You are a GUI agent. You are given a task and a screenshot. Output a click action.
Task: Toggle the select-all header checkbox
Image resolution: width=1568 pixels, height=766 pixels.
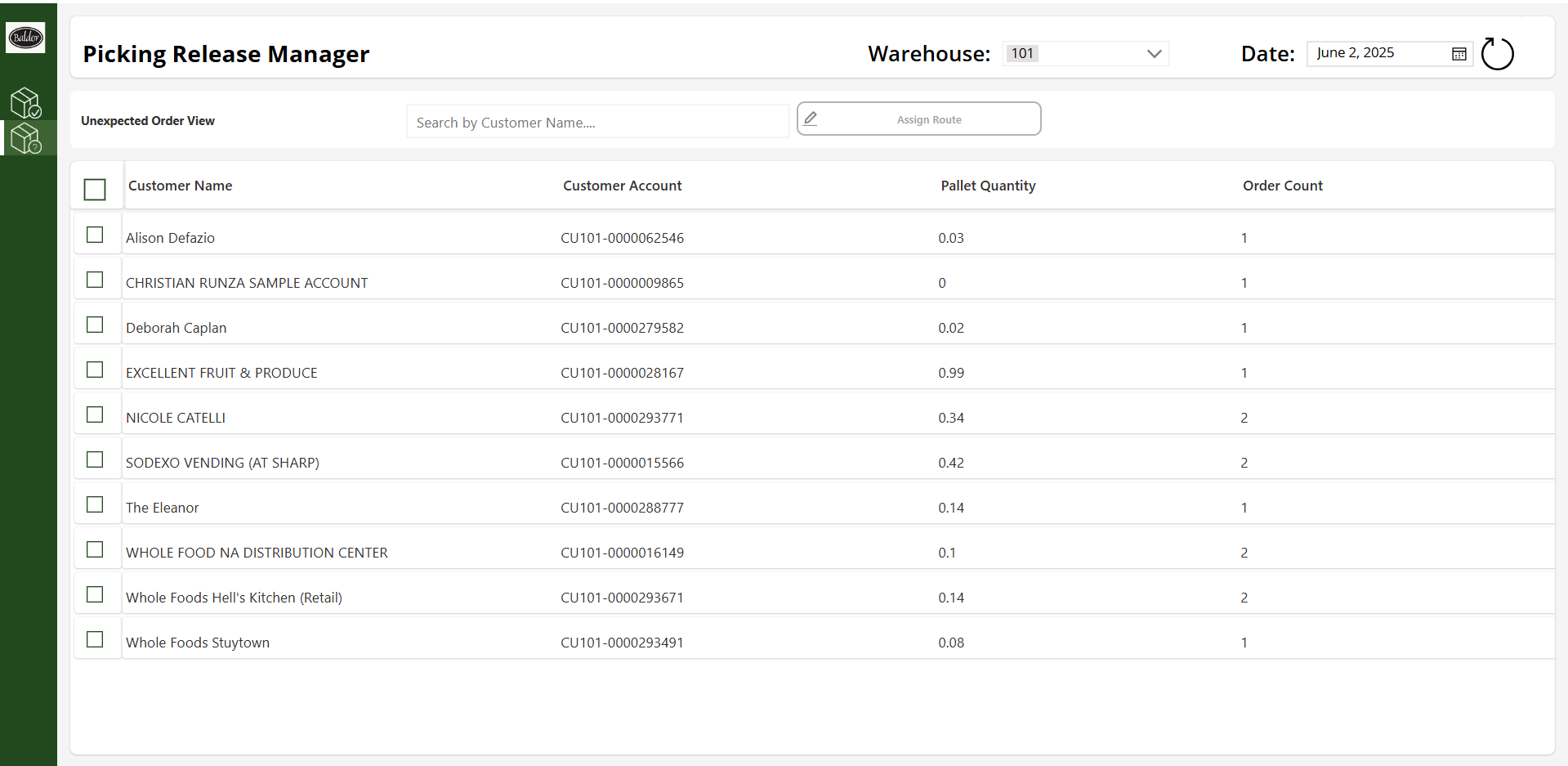point(95,190)
